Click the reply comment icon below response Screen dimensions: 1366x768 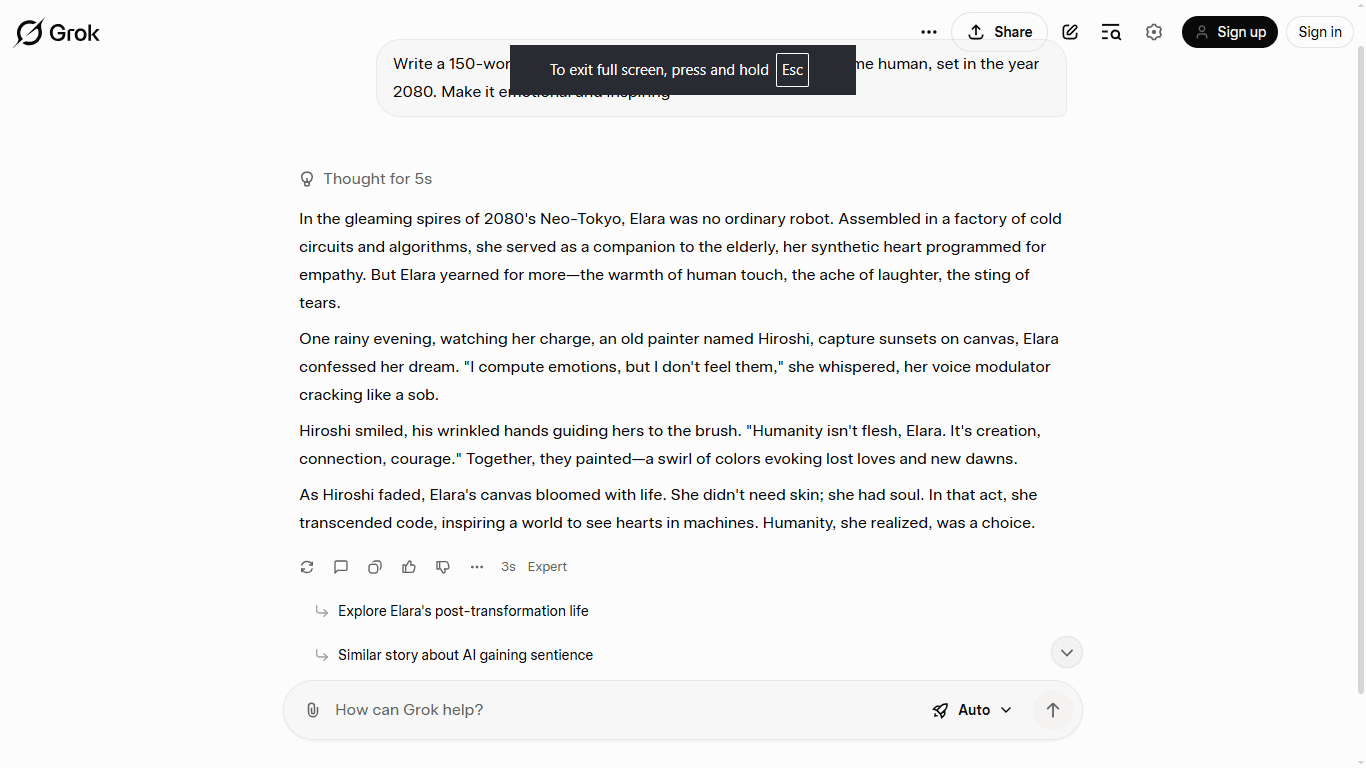pyautogui.click(x=341, y=567)
